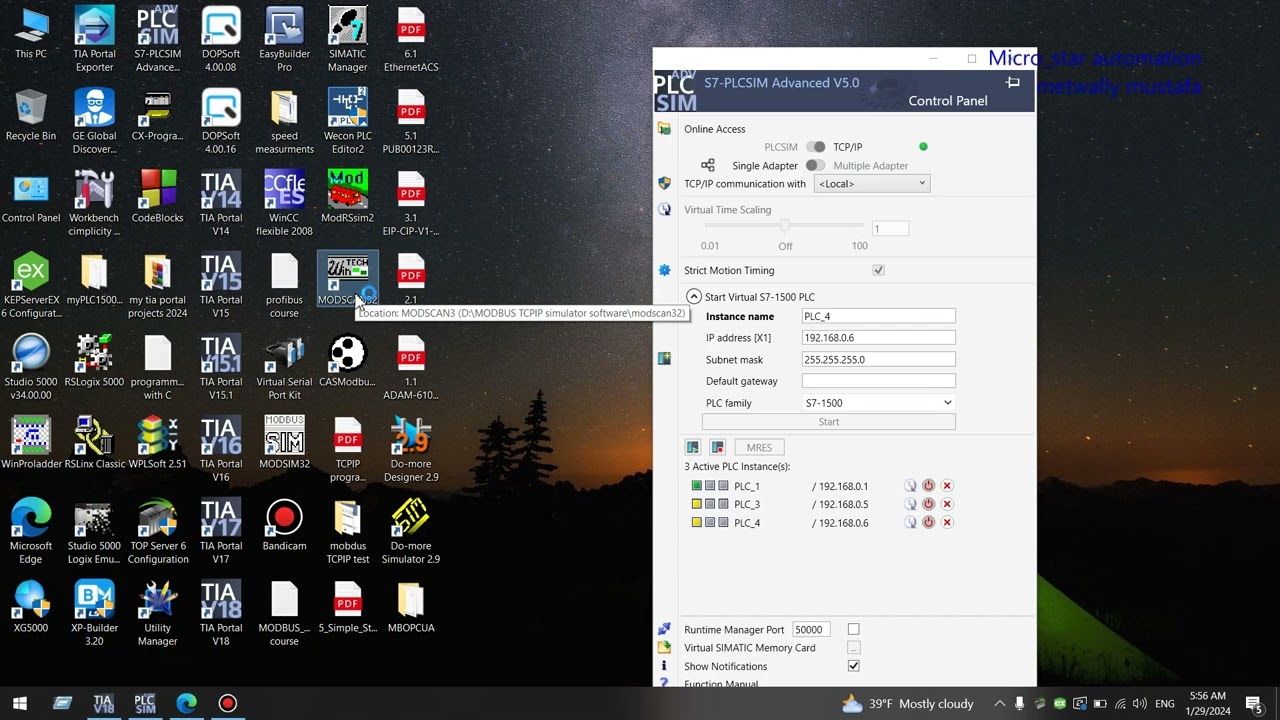The image size is (1280, 720).
Task: Open CASModbus desktop icon
Action: click(x=347, y=361)
